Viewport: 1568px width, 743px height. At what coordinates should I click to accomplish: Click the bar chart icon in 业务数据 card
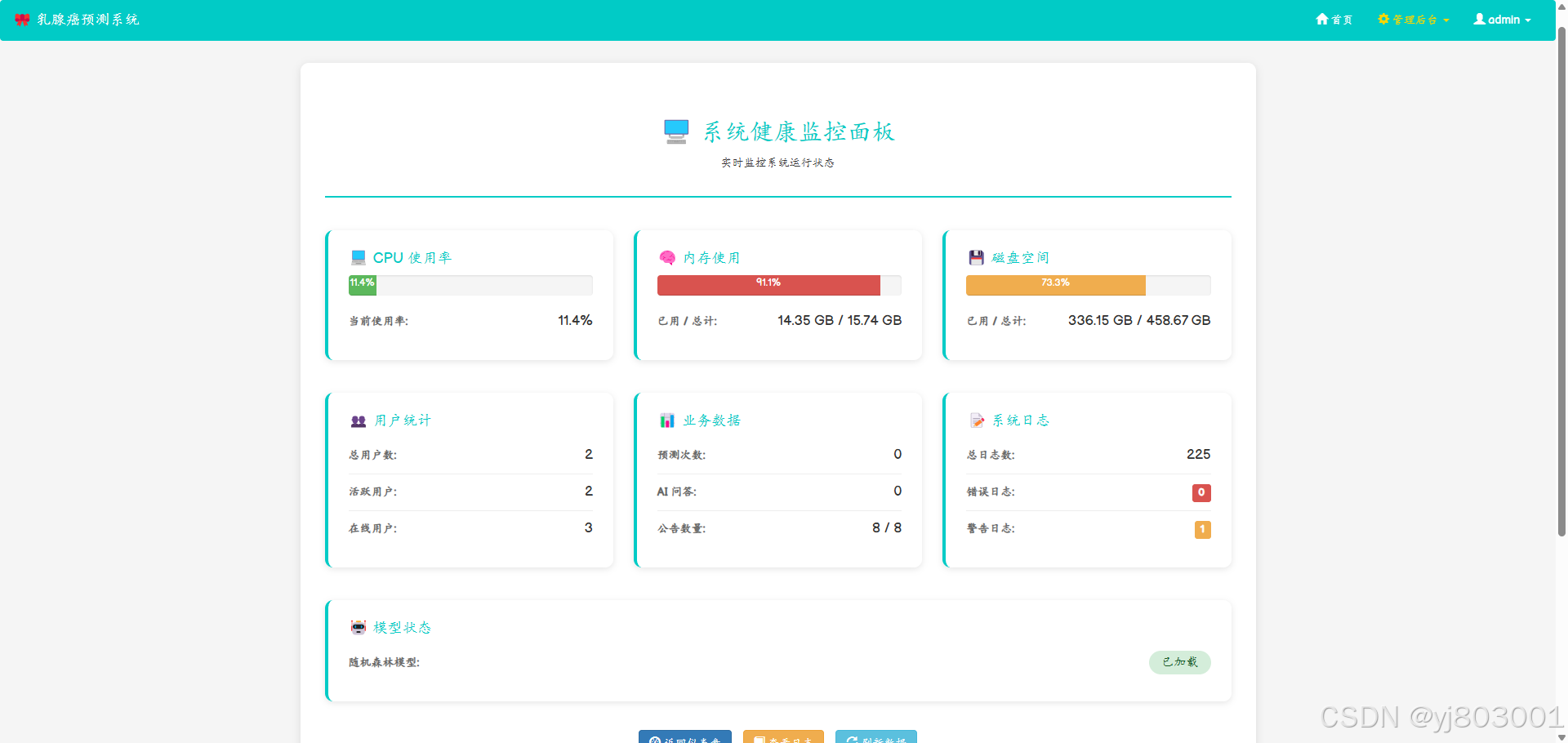[x=667, y=420]
